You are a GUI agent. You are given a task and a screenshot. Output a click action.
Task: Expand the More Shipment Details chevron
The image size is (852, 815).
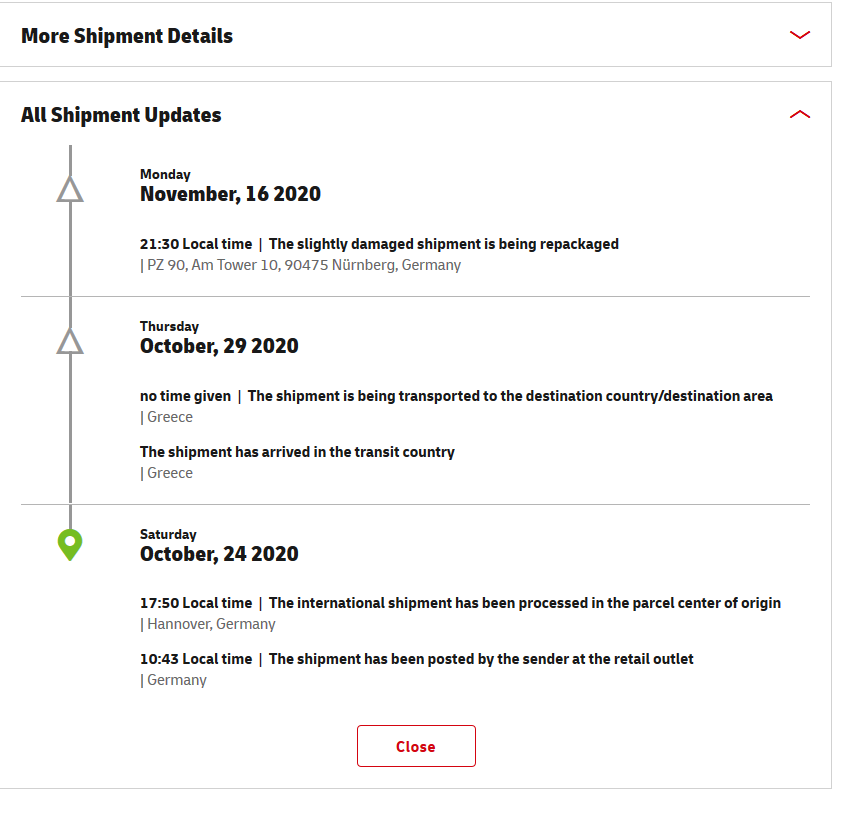click(799, 36)
